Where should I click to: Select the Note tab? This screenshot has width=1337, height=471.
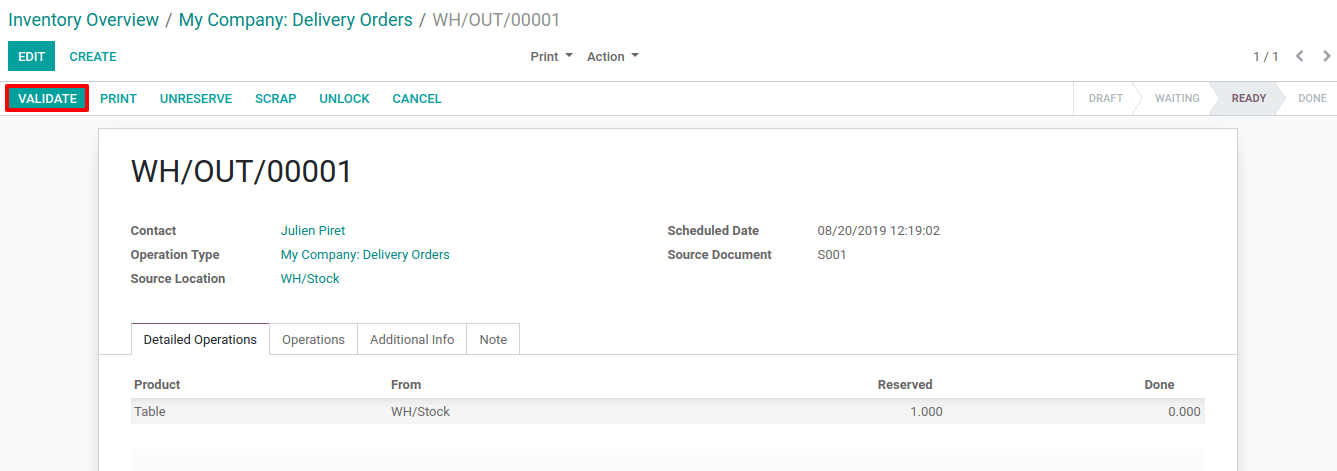coord(493,340)
